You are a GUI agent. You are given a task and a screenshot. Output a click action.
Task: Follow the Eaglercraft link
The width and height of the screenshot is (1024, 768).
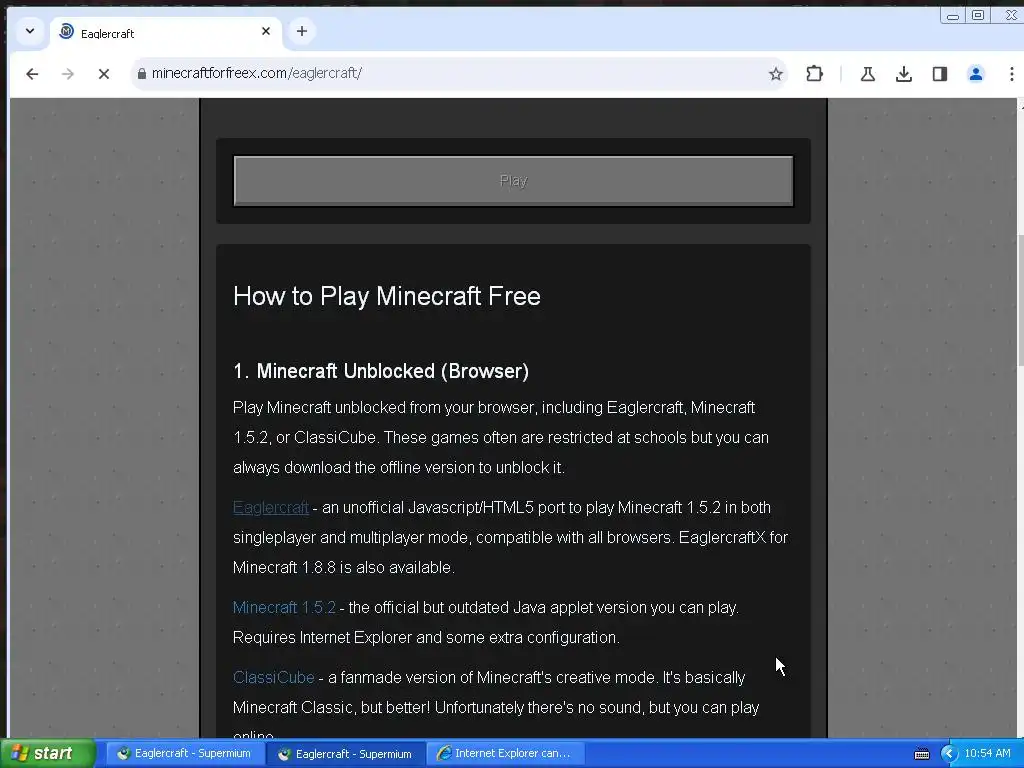point(270,507)
